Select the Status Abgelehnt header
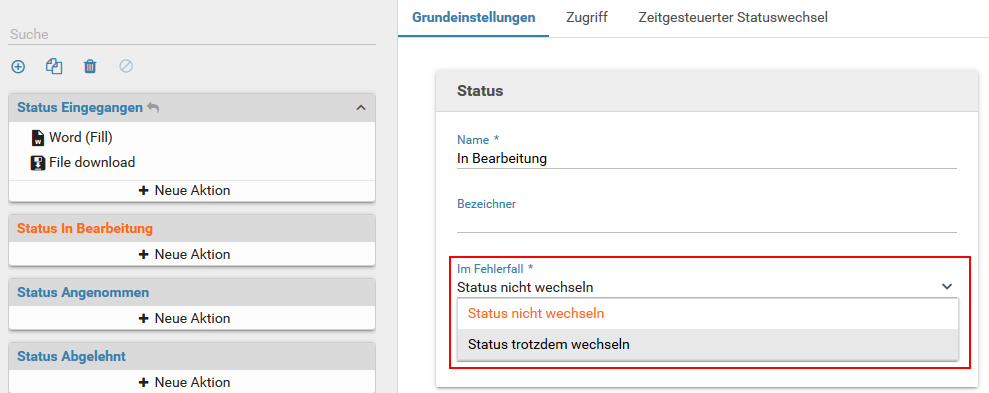This screenshot has height=393, width=989. click(x=192, y=356)
